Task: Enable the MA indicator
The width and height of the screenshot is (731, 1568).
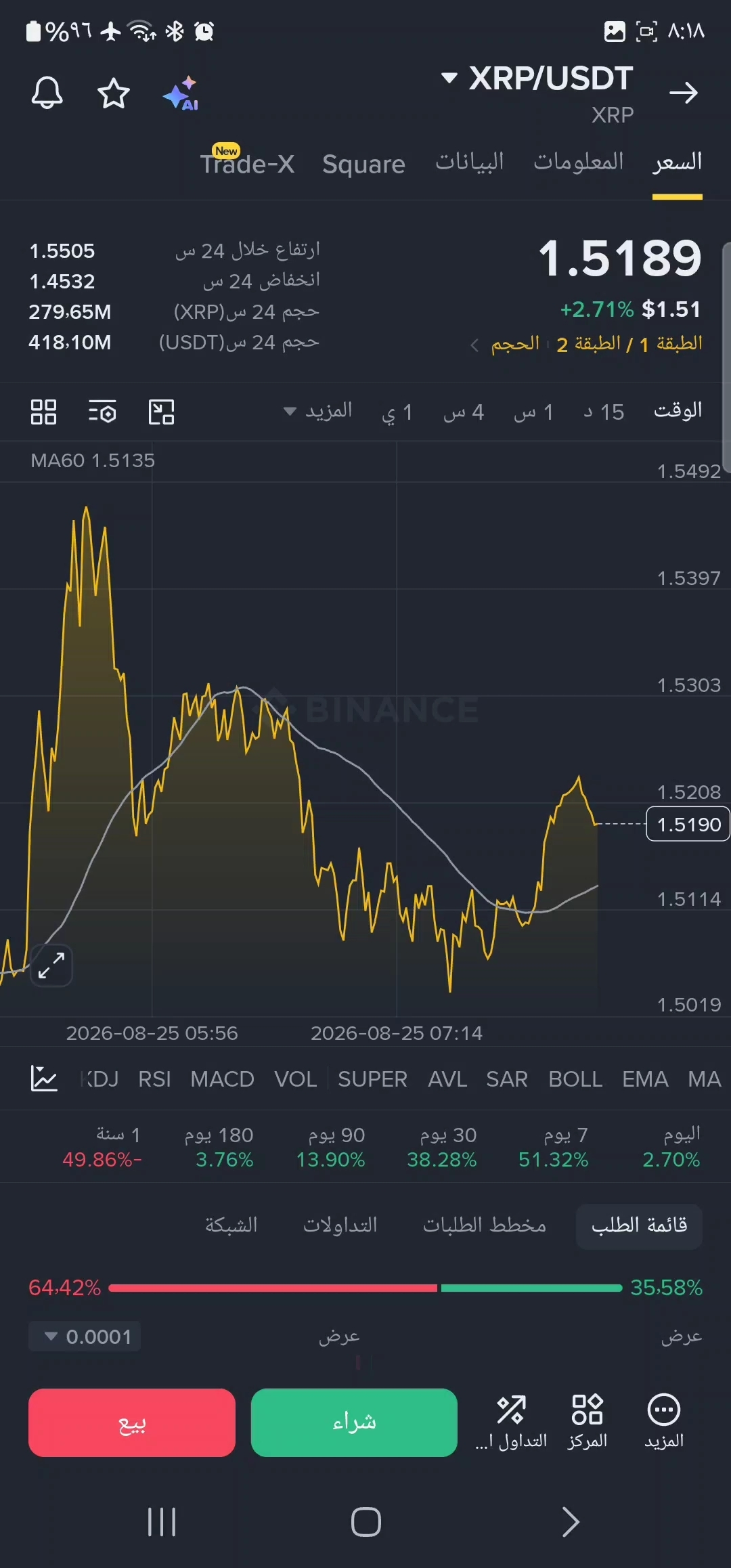Action: click(x=704, y=1079)
